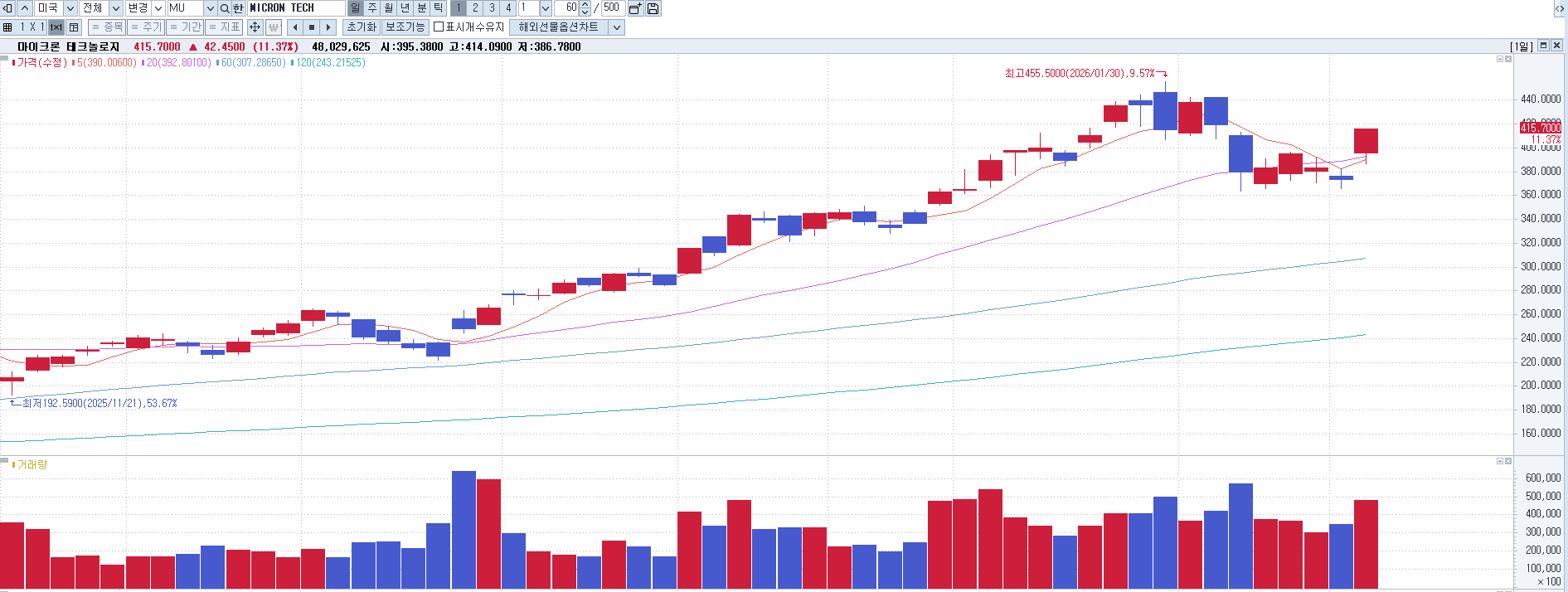Click the 초기화 reset button
The height and width of the screenshot is (592, 1568).
pyautogui.click(x=361, y=27)
